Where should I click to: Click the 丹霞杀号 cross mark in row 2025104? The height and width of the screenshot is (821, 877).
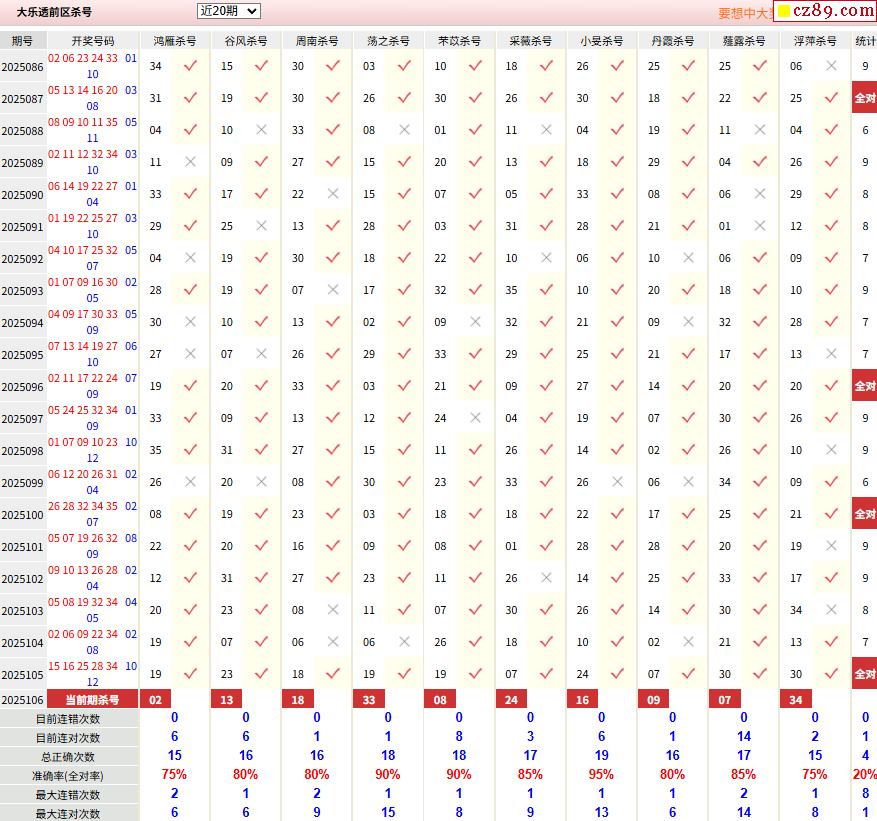[x=689, y=641]
